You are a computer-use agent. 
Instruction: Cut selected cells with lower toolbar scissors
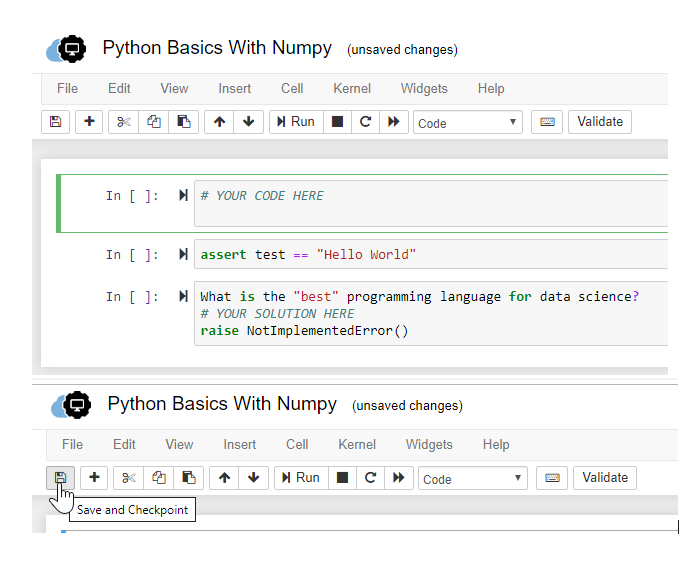[129, 478]
